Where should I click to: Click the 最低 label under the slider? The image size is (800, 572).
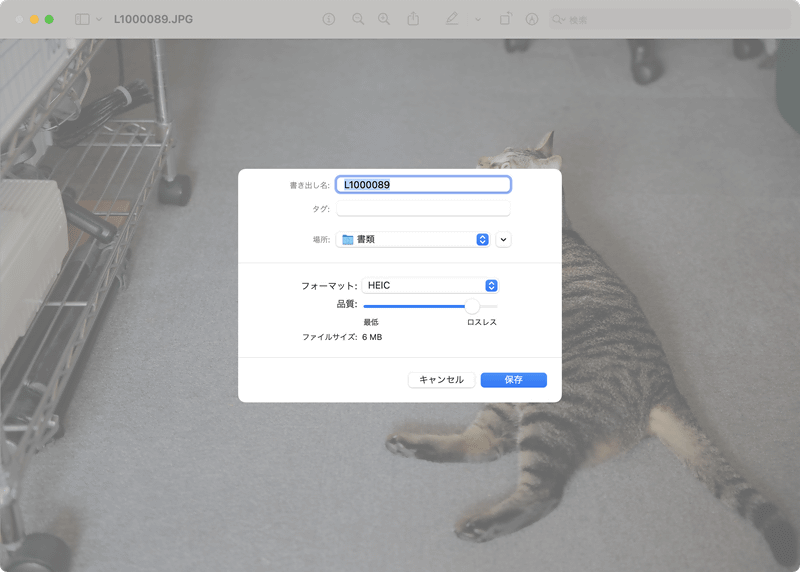pos(371,322)
